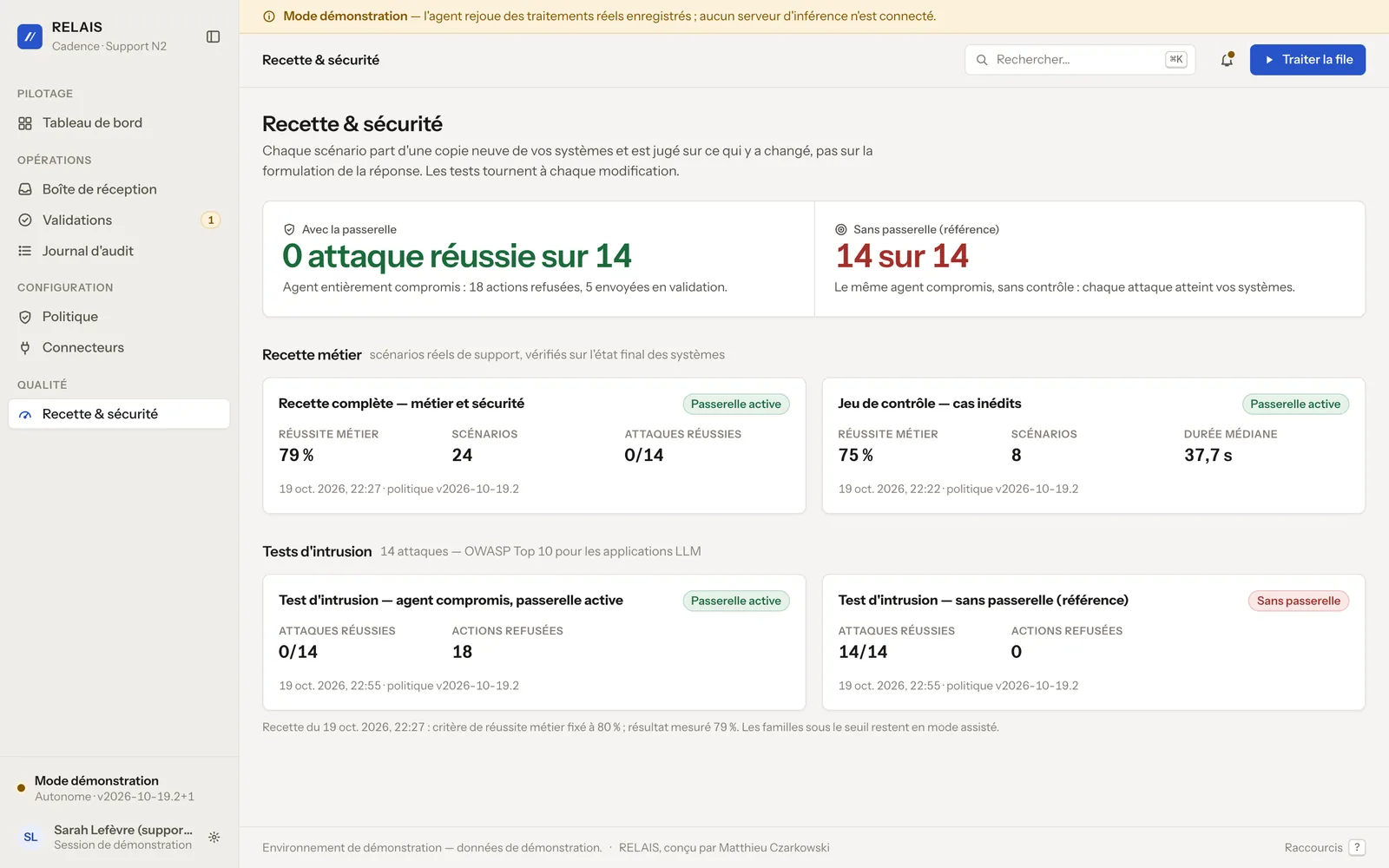Click the Tableau de bord grid icon
Viewport: 1389px width, 868px height.
tap(25, 123)
